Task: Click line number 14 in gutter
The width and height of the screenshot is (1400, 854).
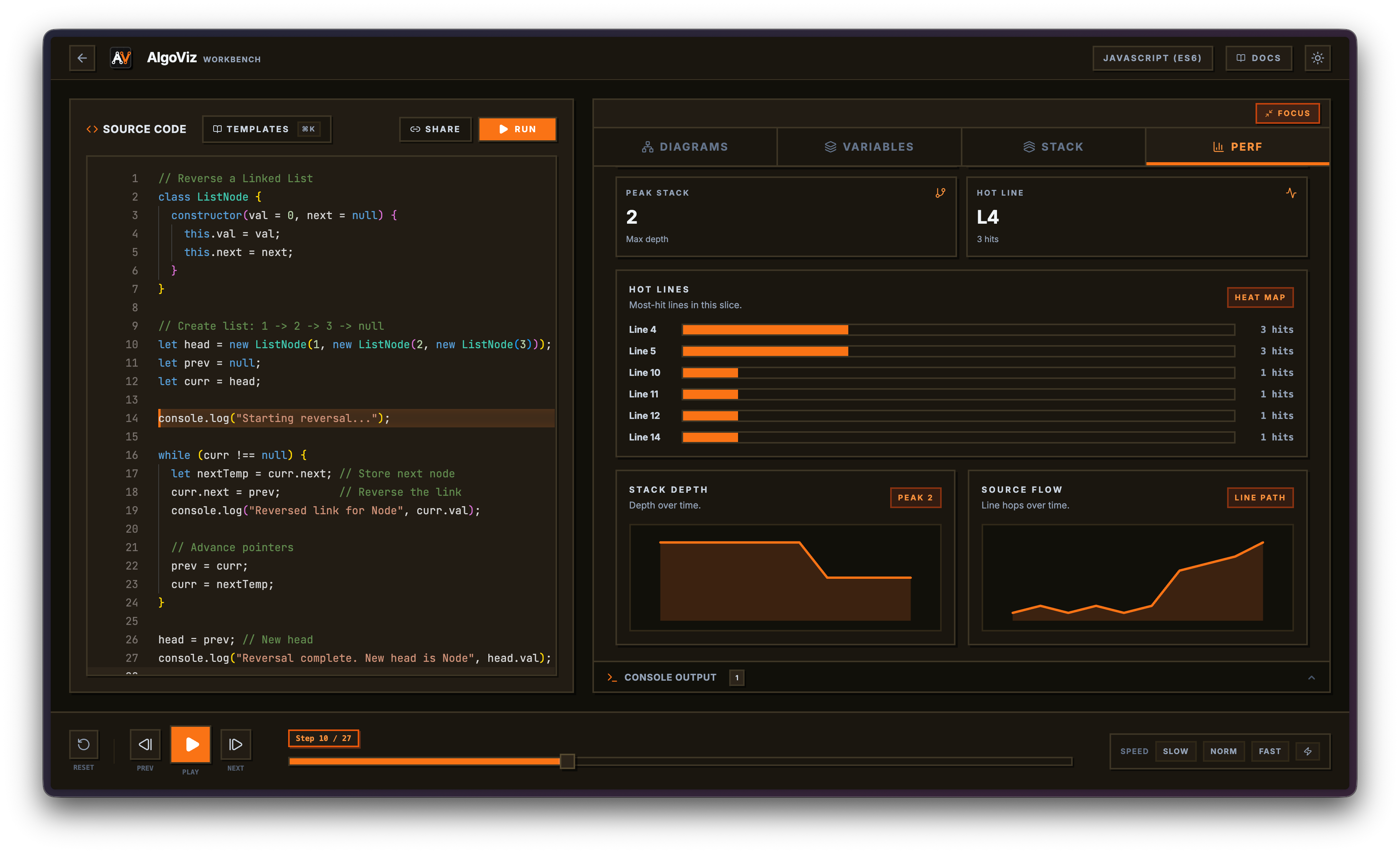Action: coord(132,419)
